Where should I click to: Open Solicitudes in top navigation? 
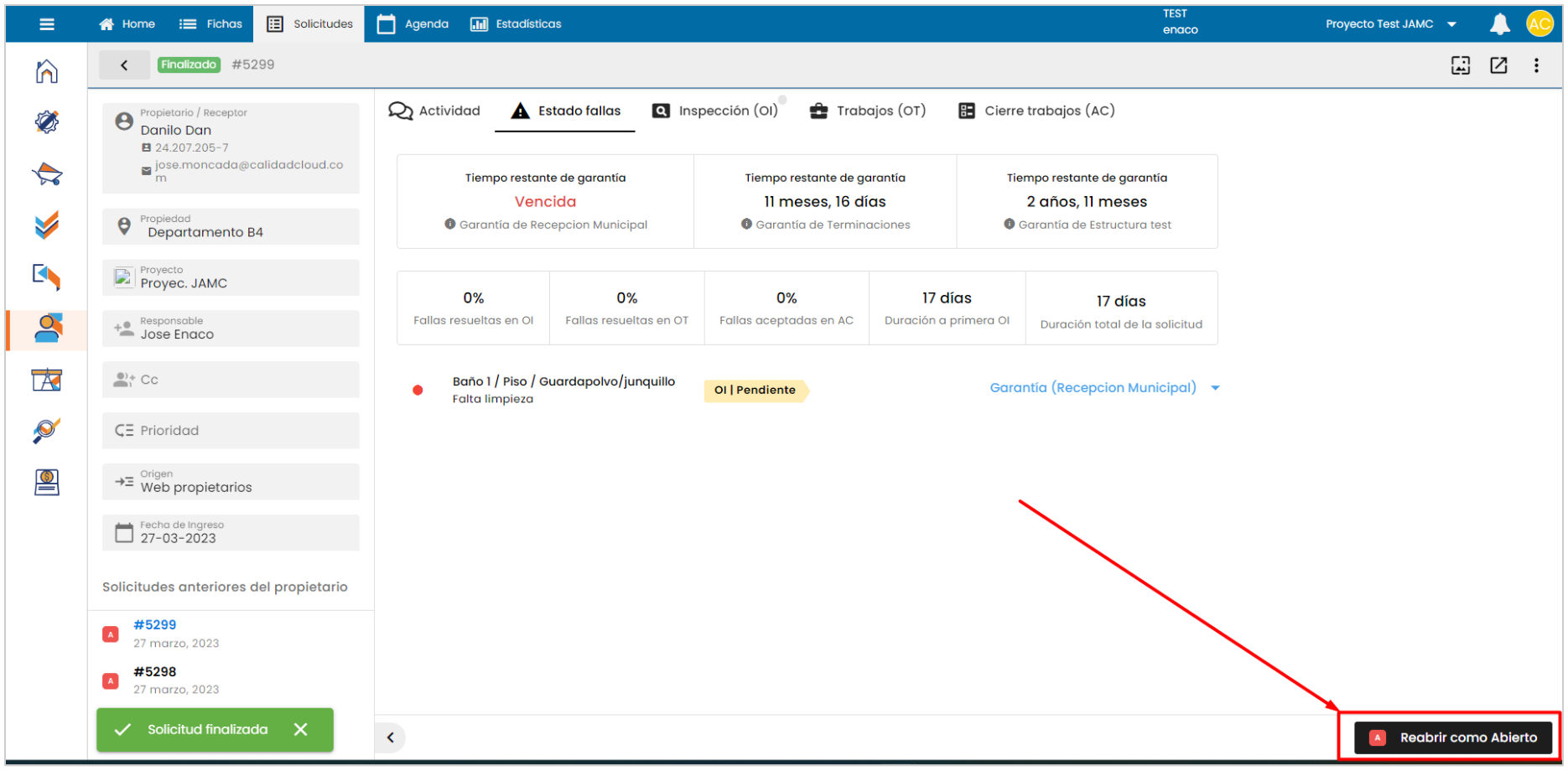[310, 24]
